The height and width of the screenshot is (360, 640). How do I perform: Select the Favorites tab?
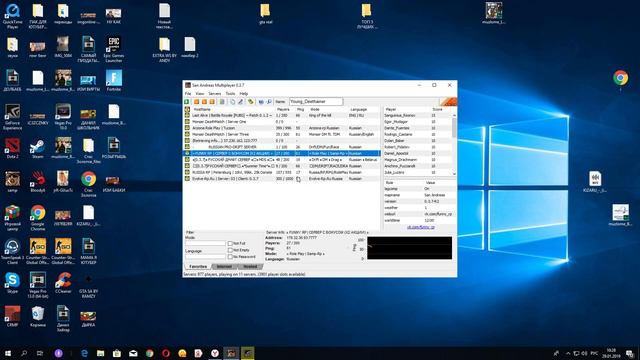(198, 267)
